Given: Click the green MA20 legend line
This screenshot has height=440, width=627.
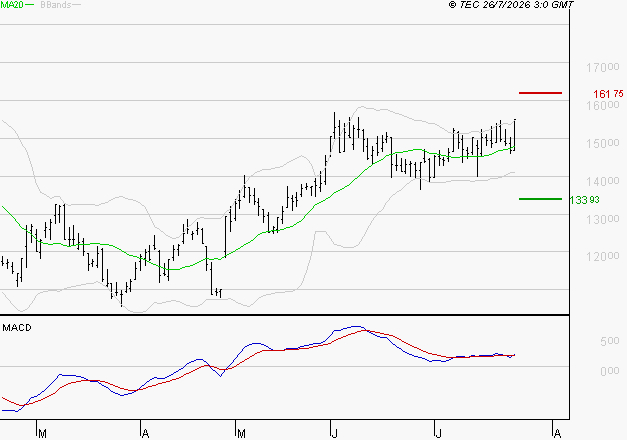Looking at the screenshot, I should 30,5.
